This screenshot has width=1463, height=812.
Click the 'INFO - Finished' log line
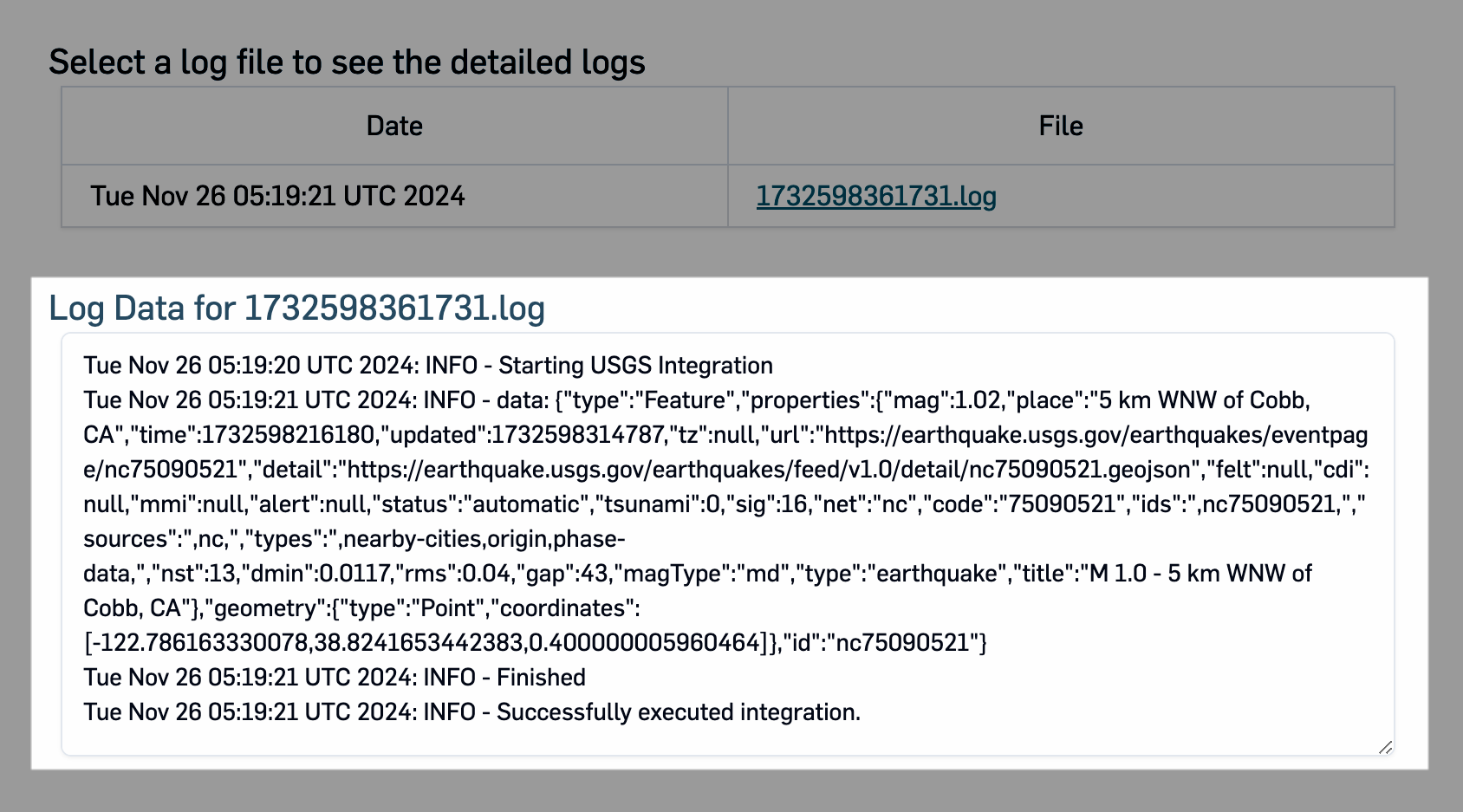[x=335, y=678]
